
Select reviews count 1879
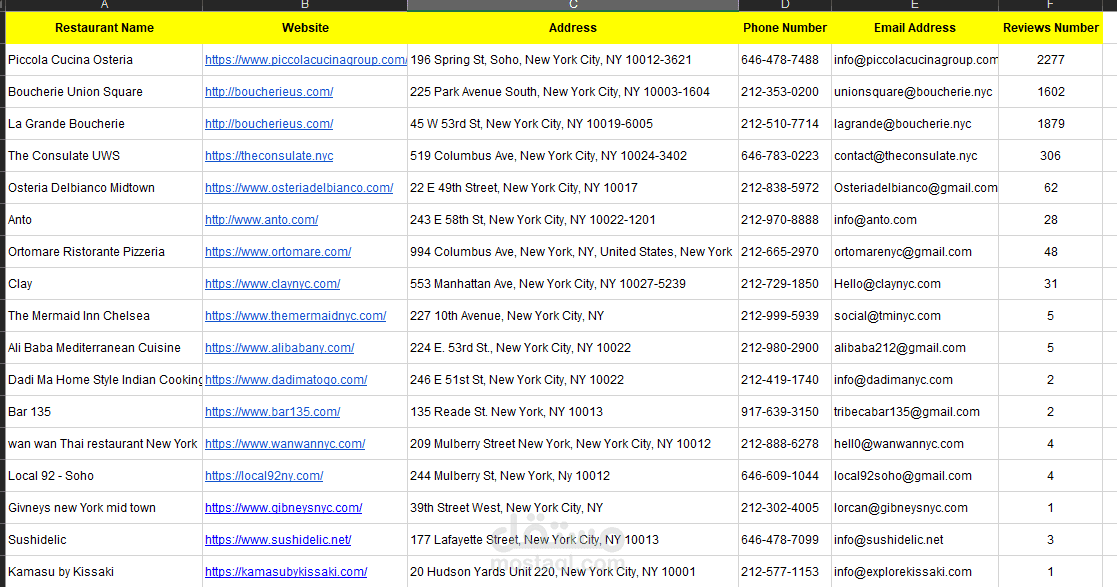coord(1051,124)
